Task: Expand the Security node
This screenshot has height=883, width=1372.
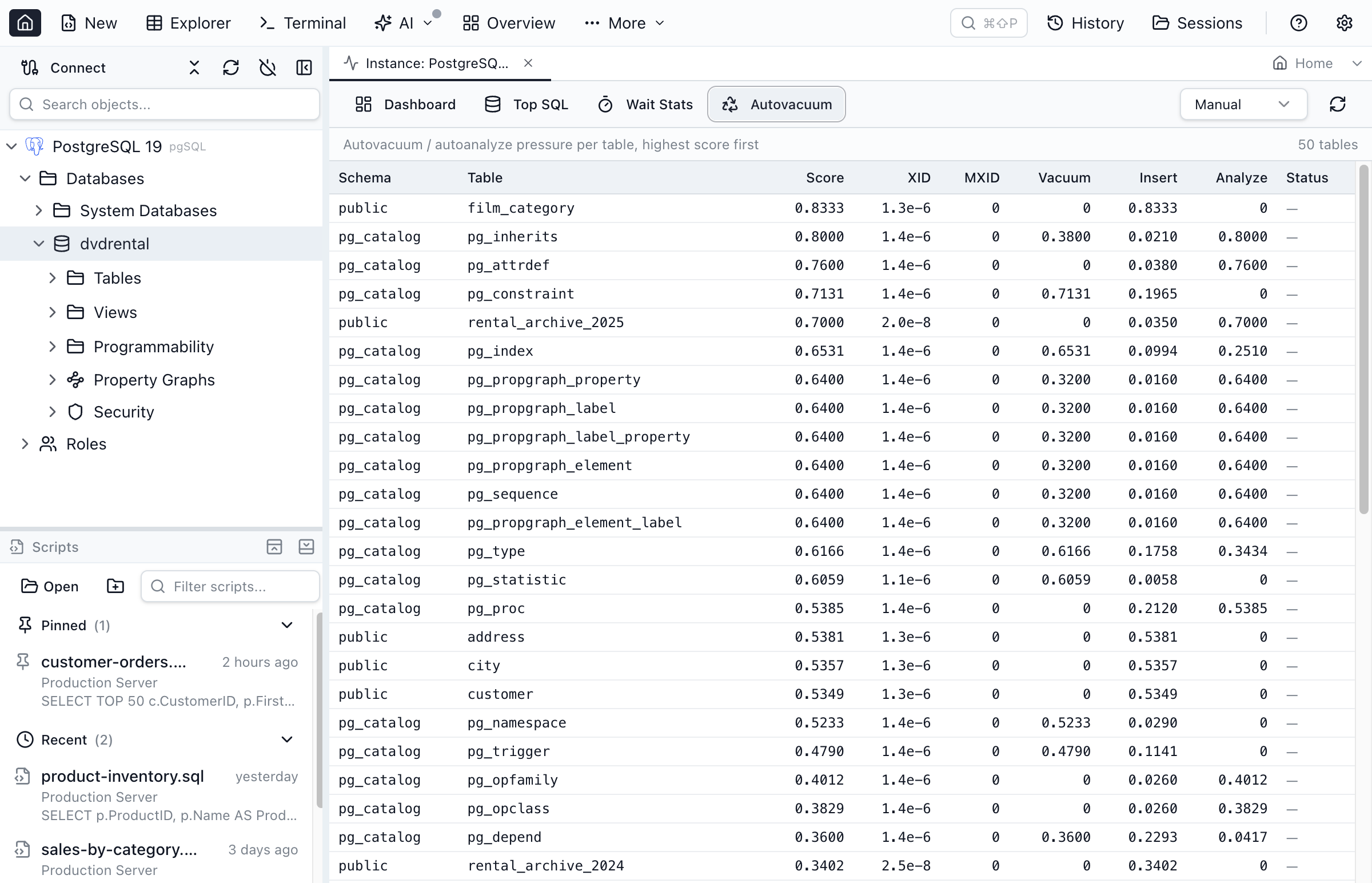Action: click(x=53, y=412)
